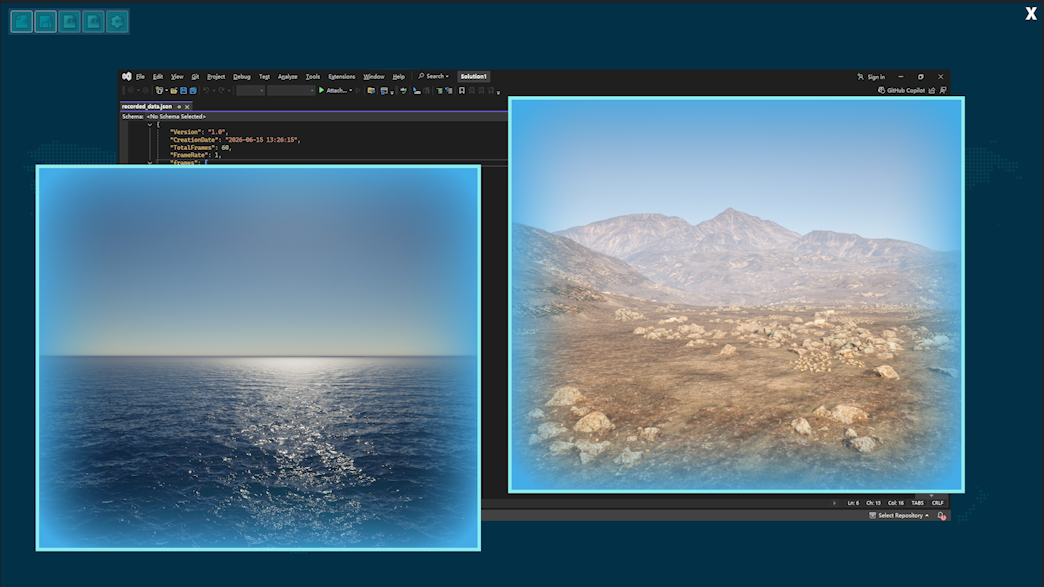Click the Open Folder icon after Attach
The height and width of the screenshot is (587, 1044).
(x=371, y=91)
